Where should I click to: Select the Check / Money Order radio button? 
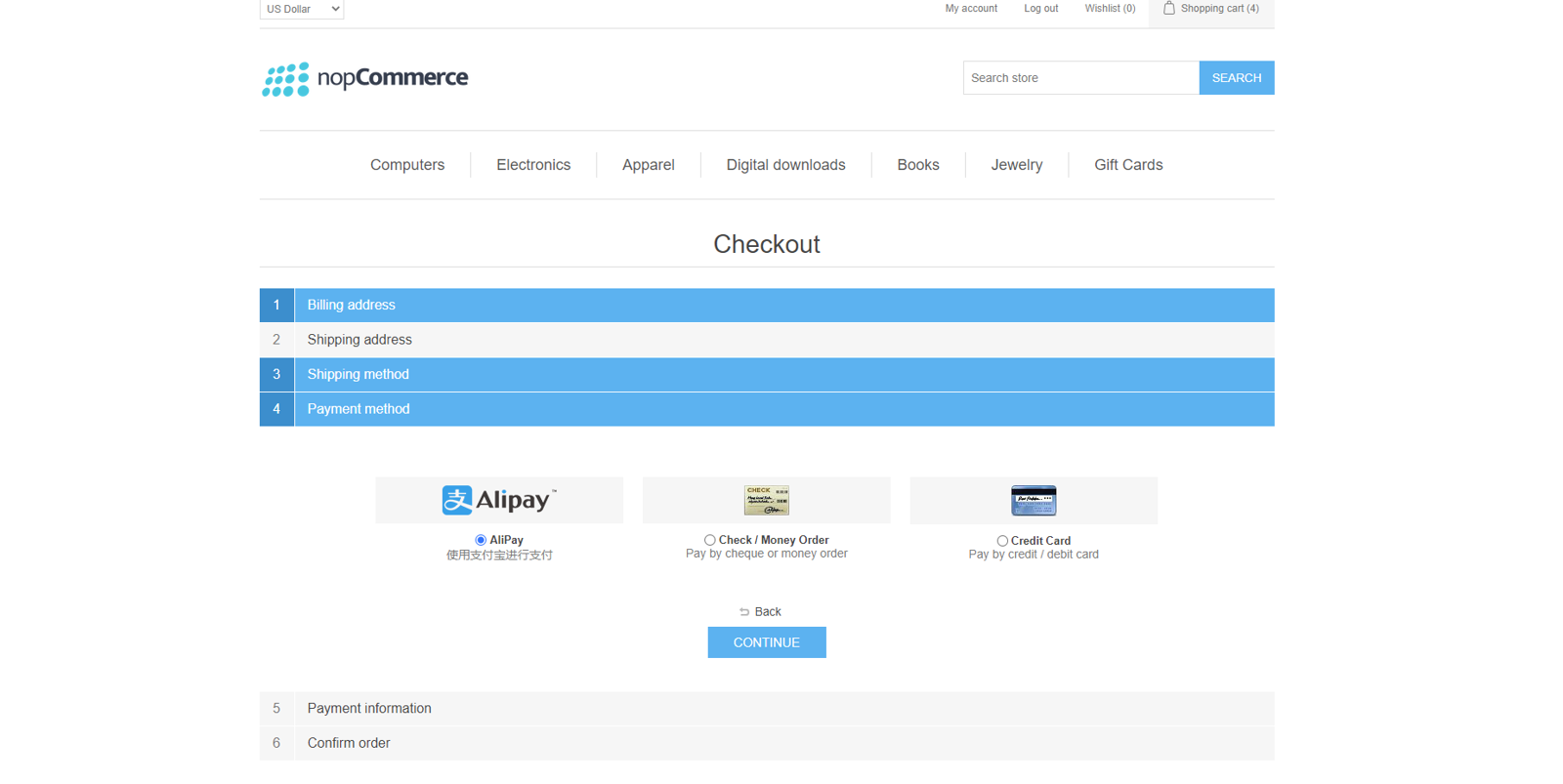pos(710,540)
